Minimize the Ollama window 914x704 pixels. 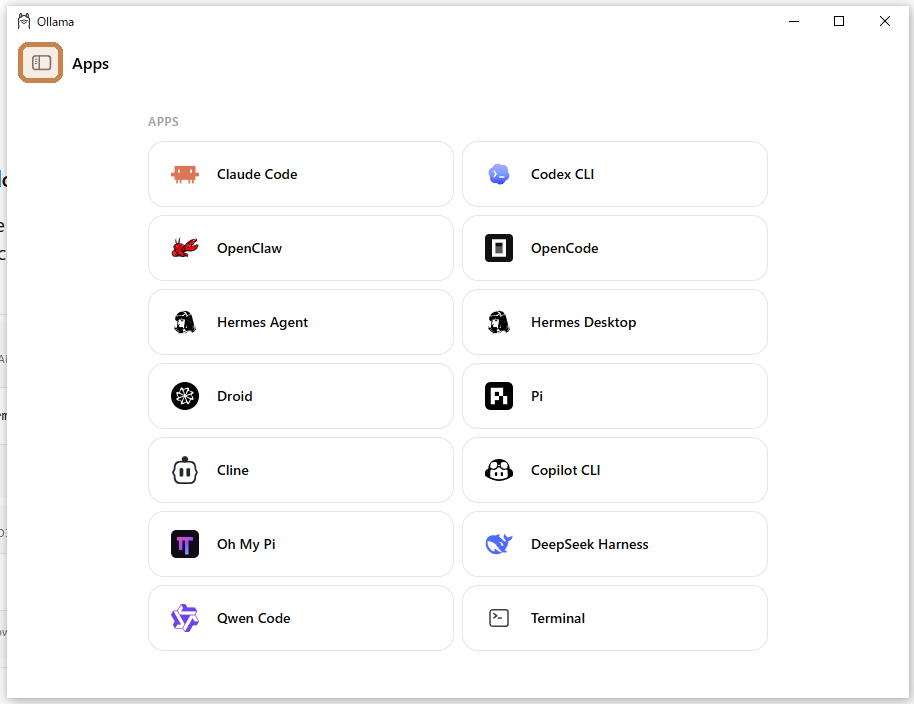pos(794,22)
